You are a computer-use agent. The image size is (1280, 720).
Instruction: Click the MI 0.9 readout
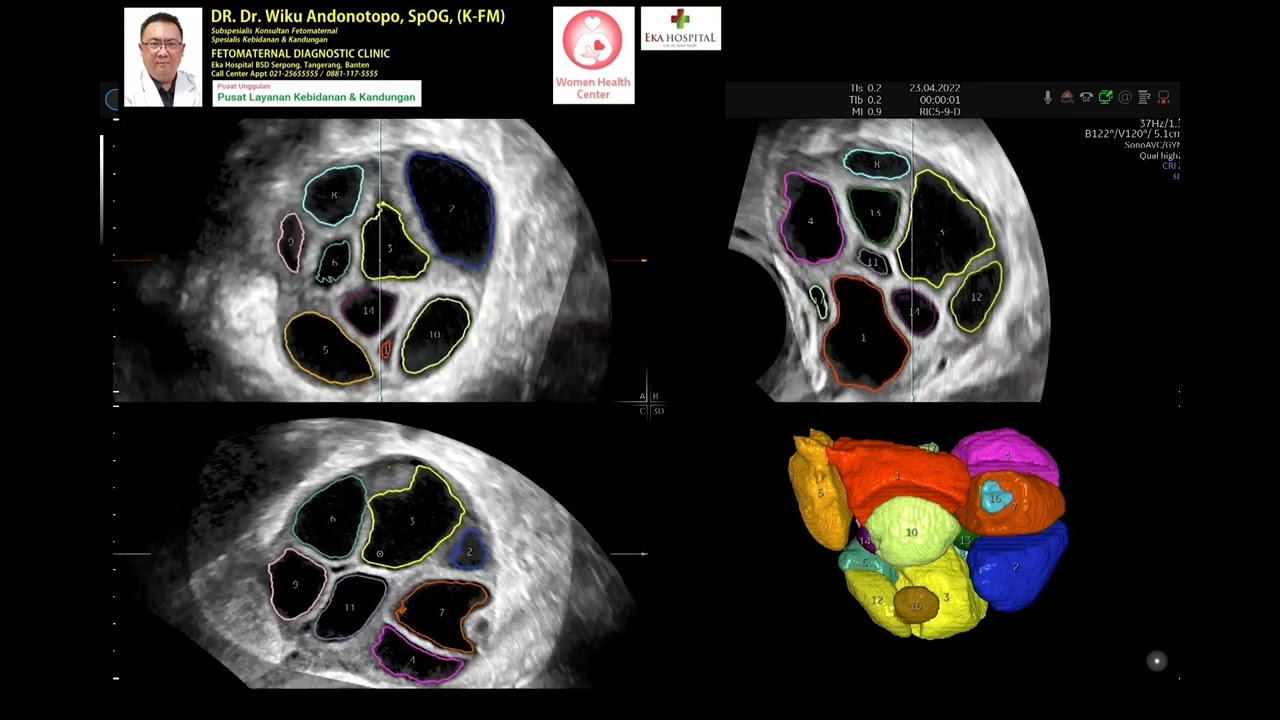point(866,112)
